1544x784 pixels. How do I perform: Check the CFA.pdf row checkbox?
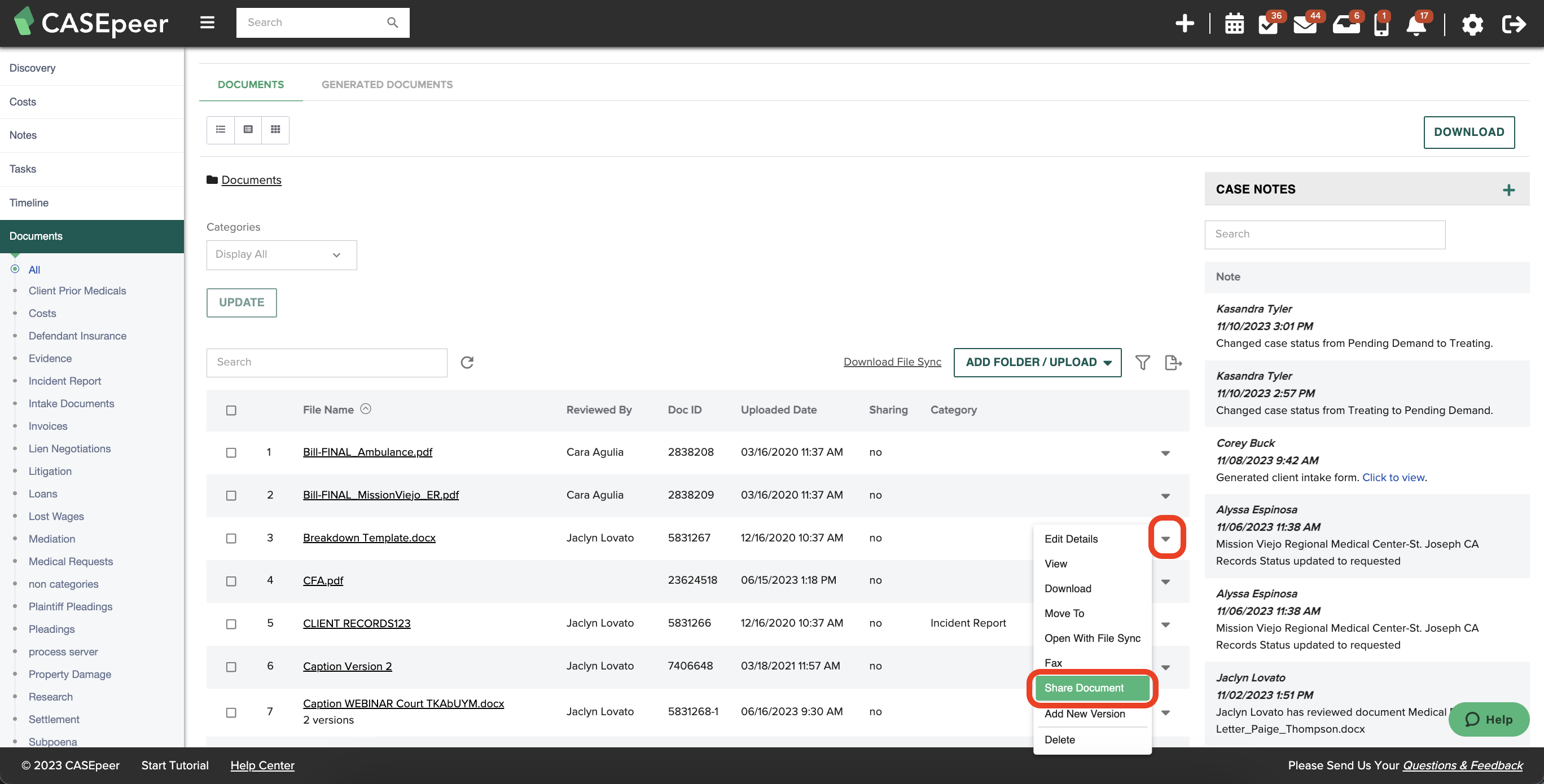tap(231, 581)
